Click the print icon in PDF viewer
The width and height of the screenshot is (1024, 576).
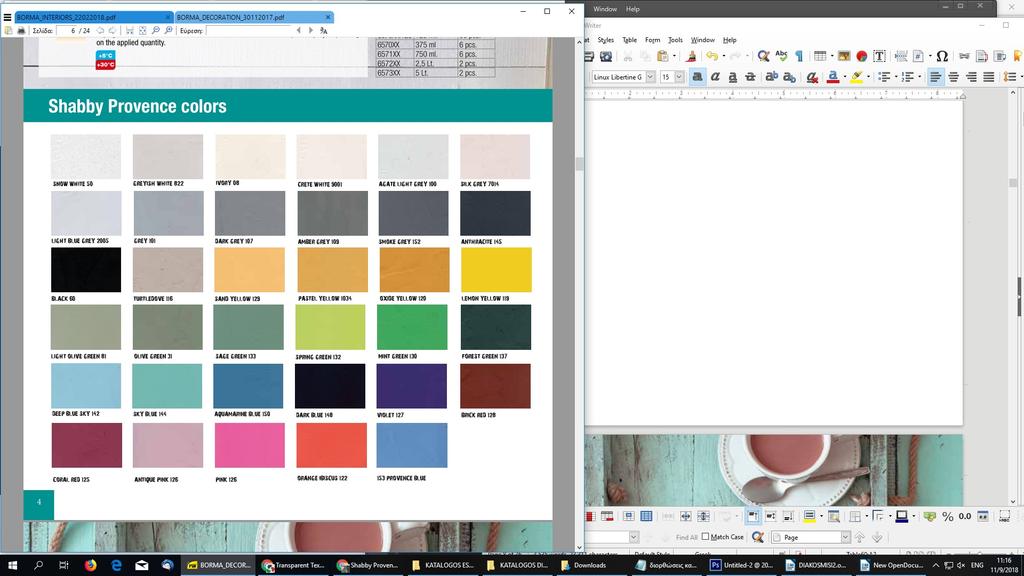[x=21, y=31]
